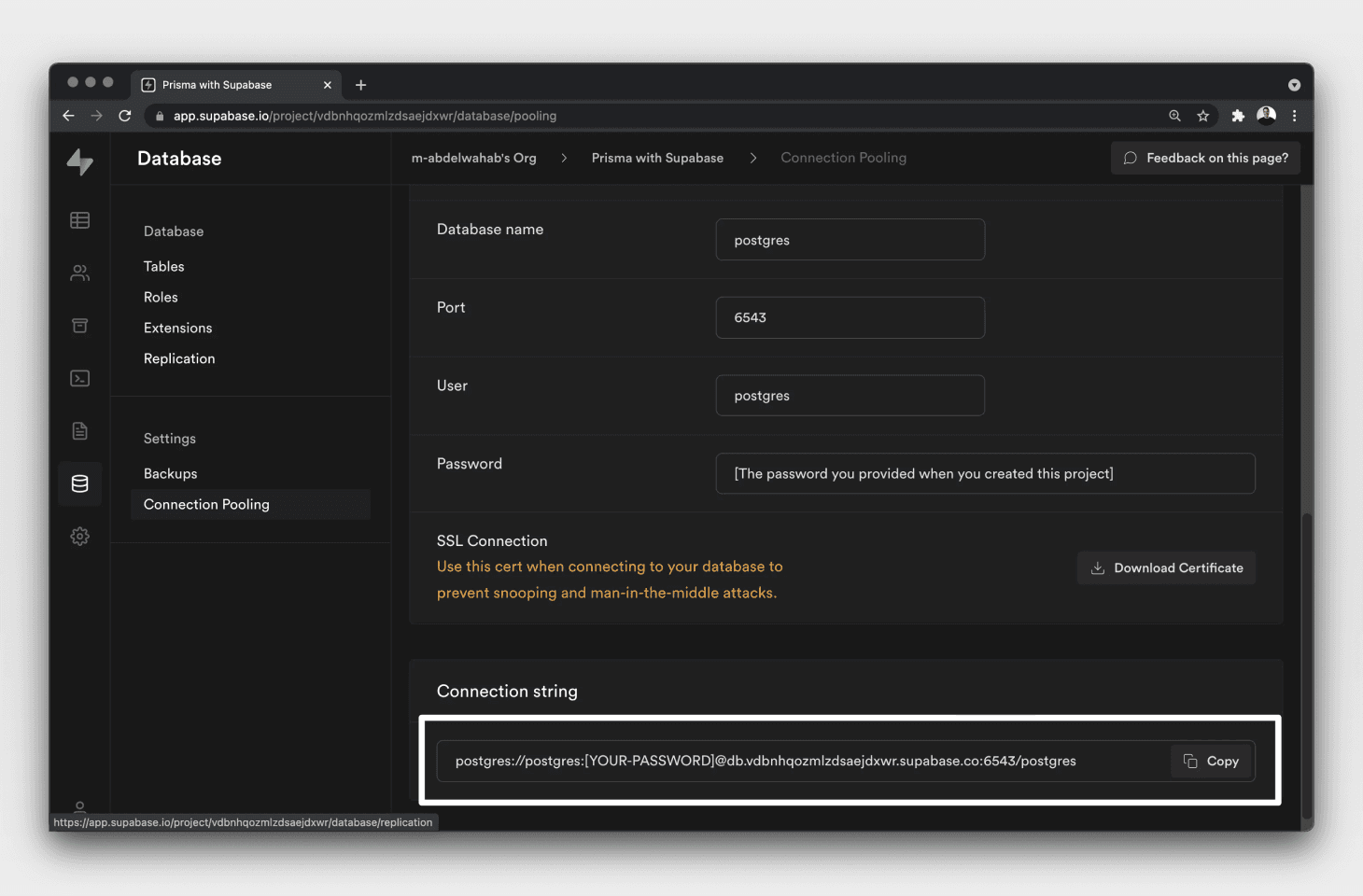Screen dimensions: 1363x896
Task: Click the Password field
Action: tap(986, 473)
